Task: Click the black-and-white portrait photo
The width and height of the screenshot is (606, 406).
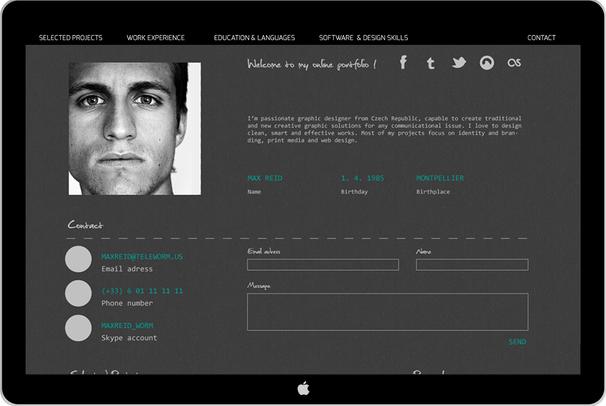Action: [x=134, y=128]
